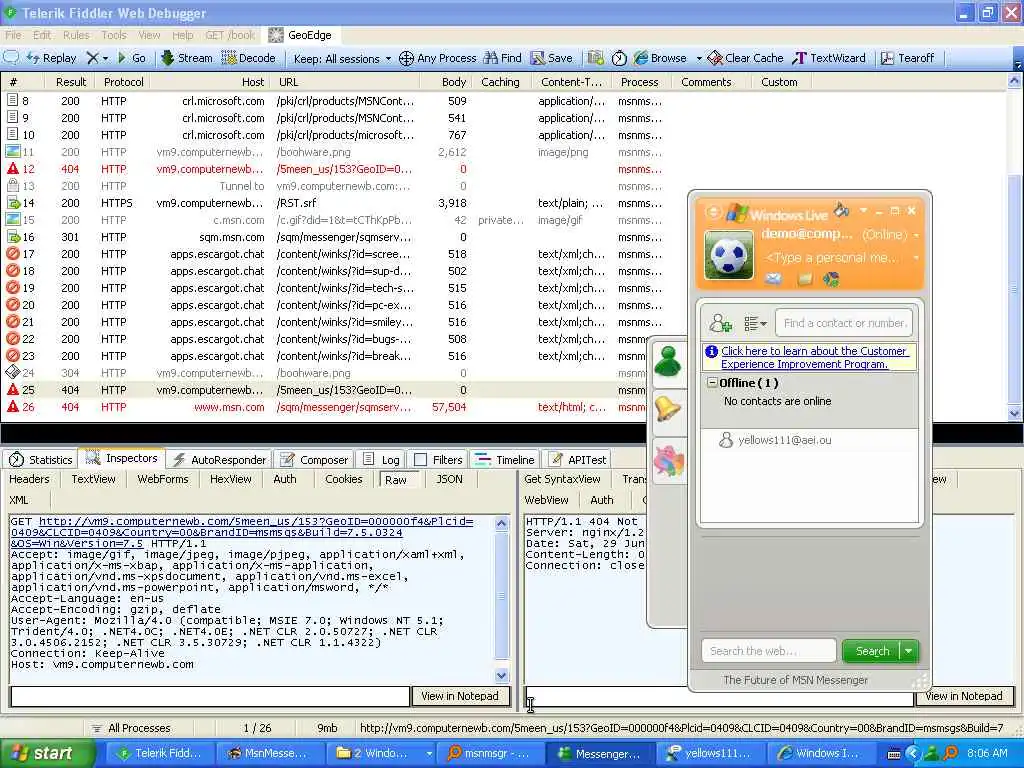Click the request URL link in Raw view
Viewport: 1024px width, 768px height.
coord(242,532)
